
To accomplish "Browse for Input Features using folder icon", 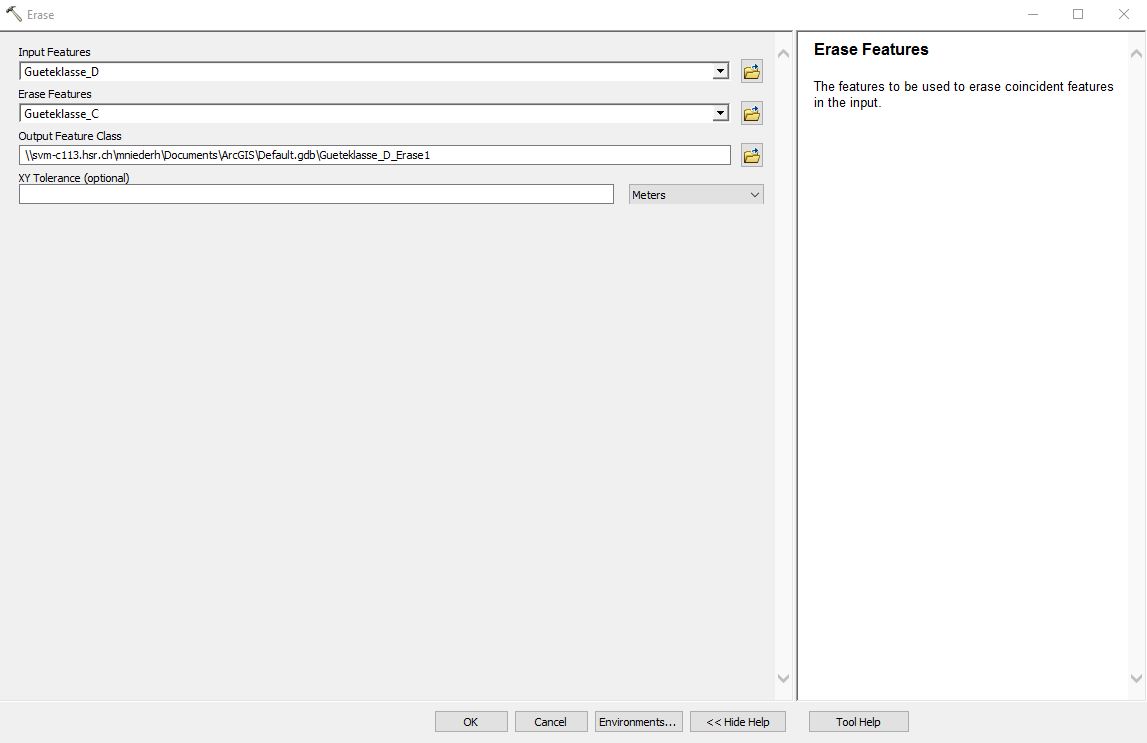I will (751, 72).
